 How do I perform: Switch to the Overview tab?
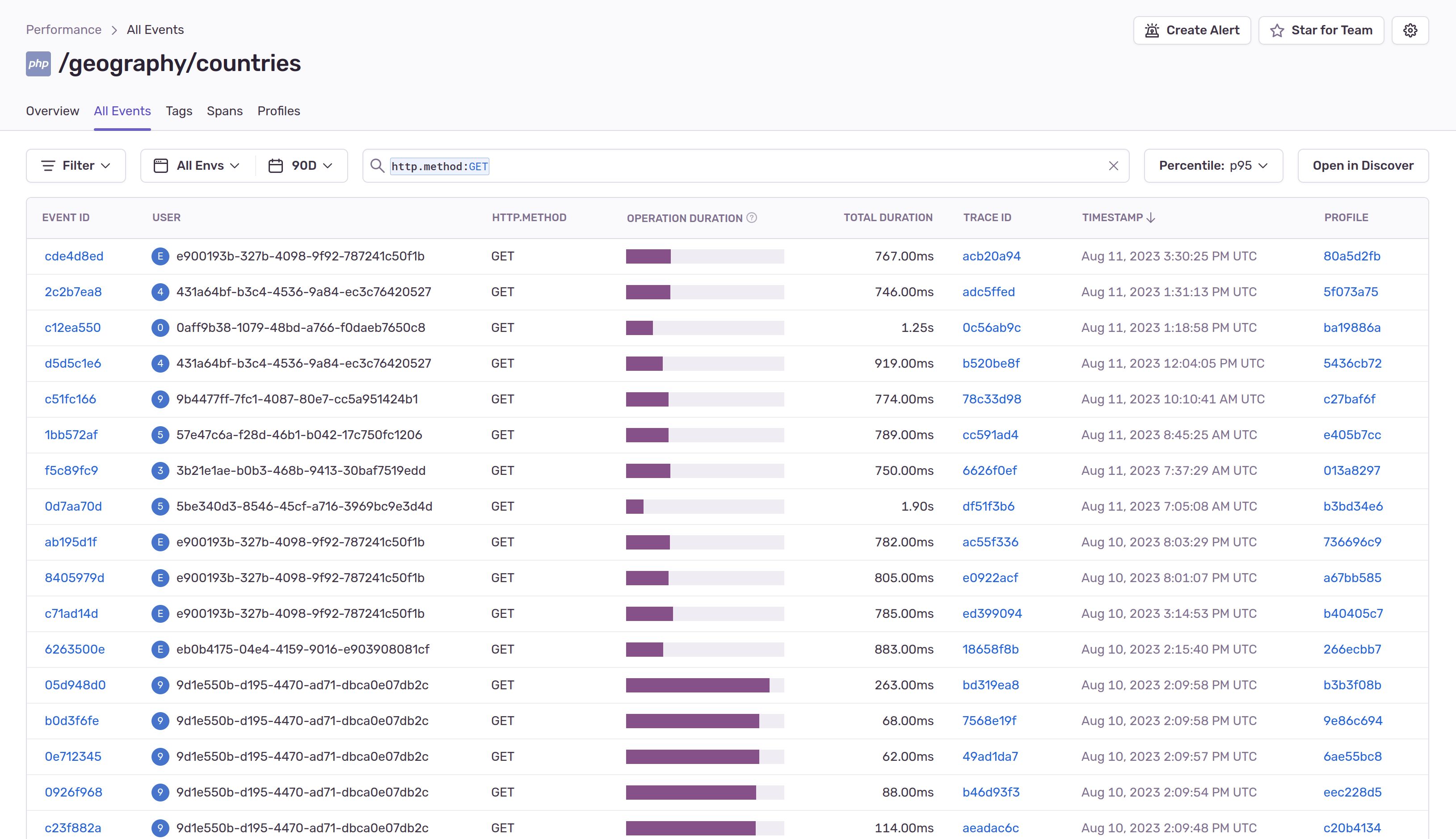pyautogui.click(x=52, y=111)
